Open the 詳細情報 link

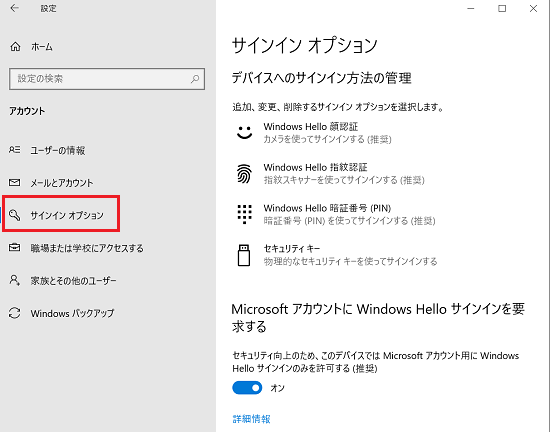tap(251, 419)
